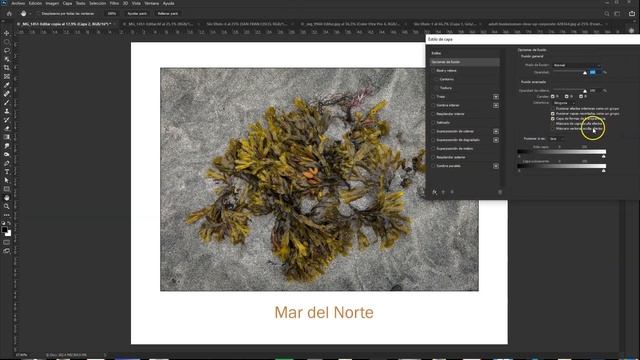Viewport: 640px width, 360px height.
Task: Select Opciones de fusión in styles list
Action: click(464, 62)
